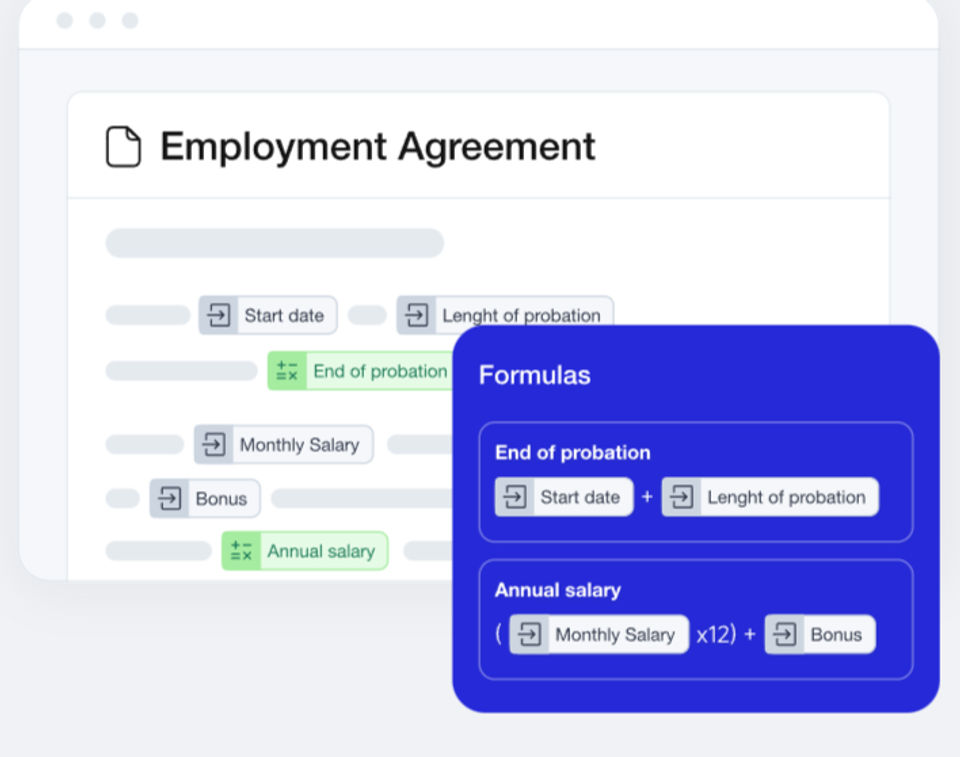Click the Employment Agreement document title

(x=377, y=147)
